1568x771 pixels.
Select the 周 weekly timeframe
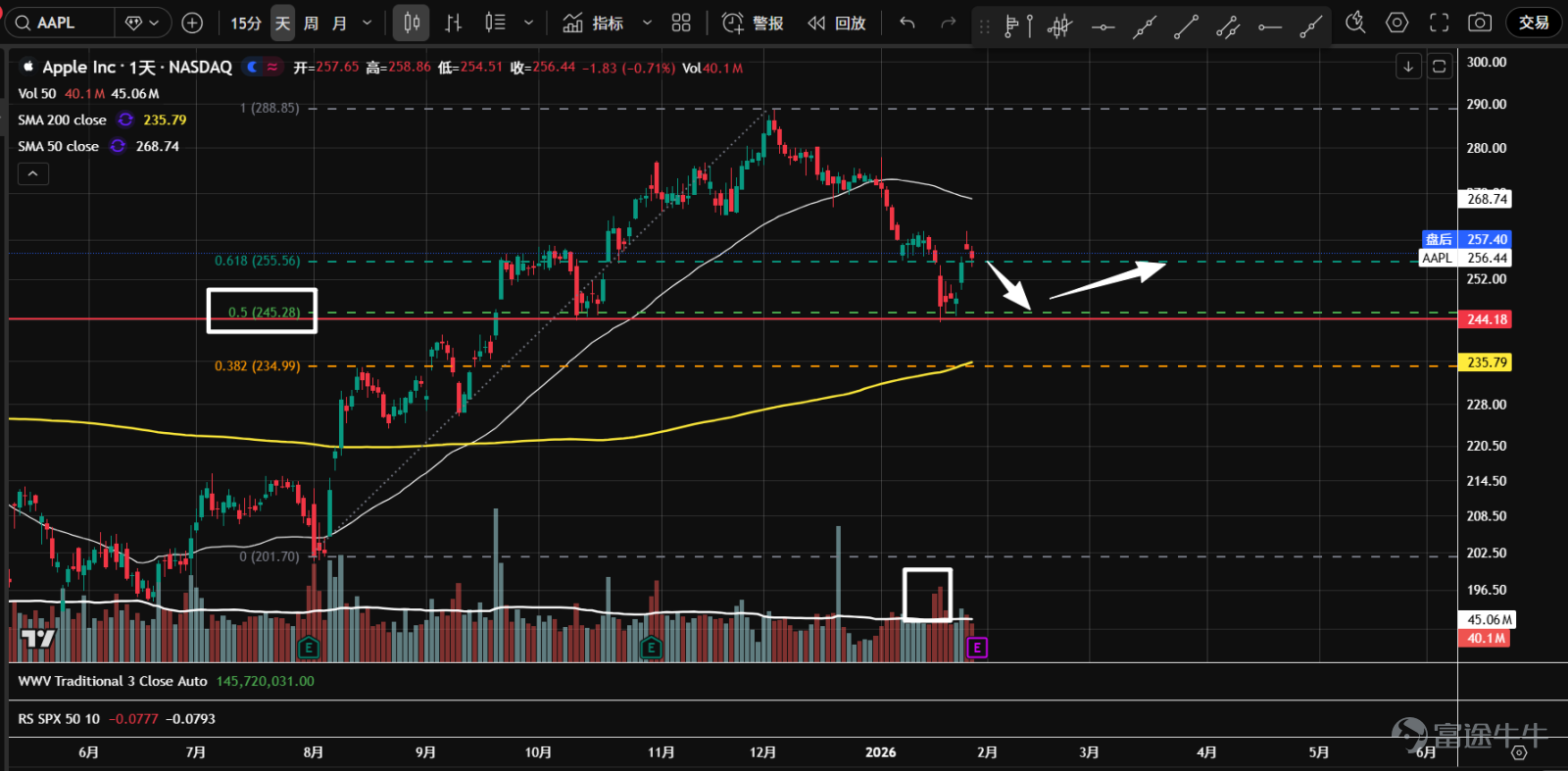(x=312, y=23)
